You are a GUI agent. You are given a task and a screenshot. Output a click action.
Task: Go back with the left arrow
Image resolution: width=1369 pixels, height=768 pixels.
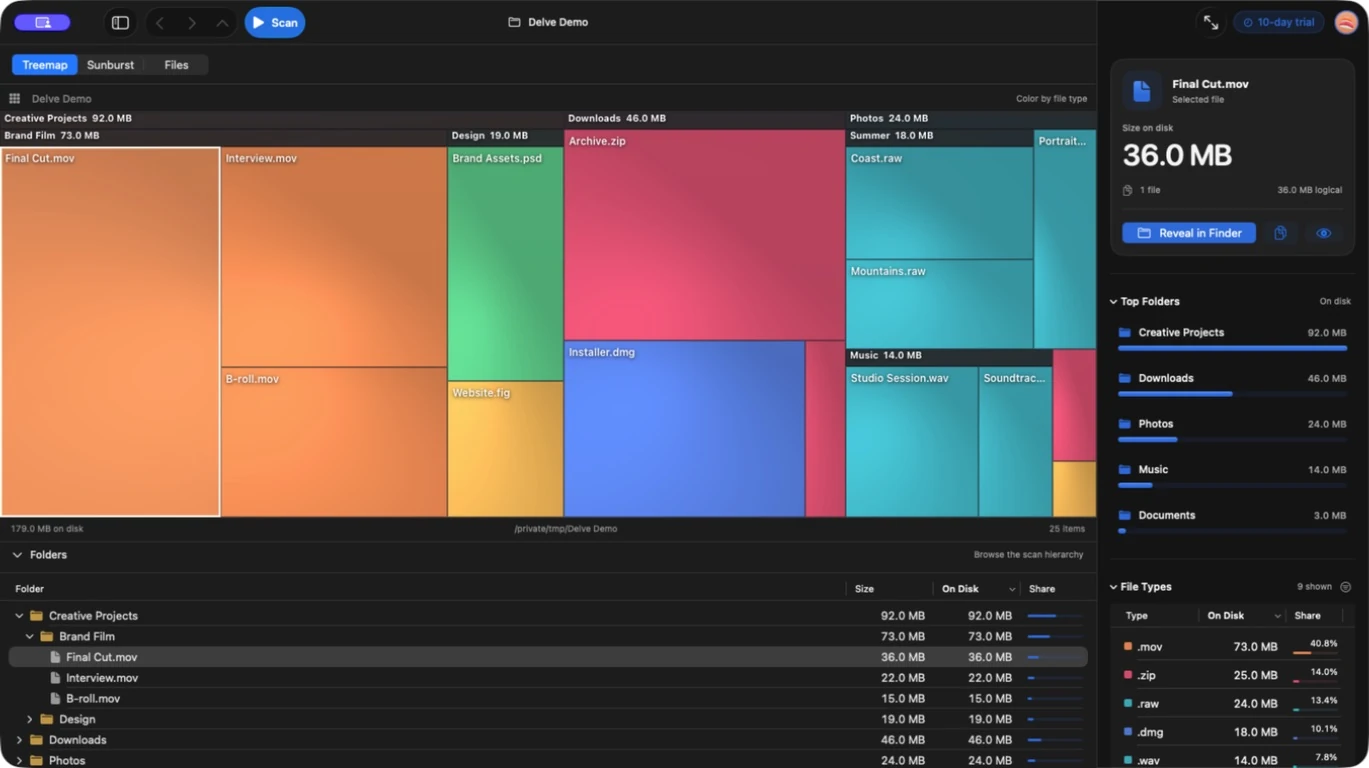click(x=160, y=22)
